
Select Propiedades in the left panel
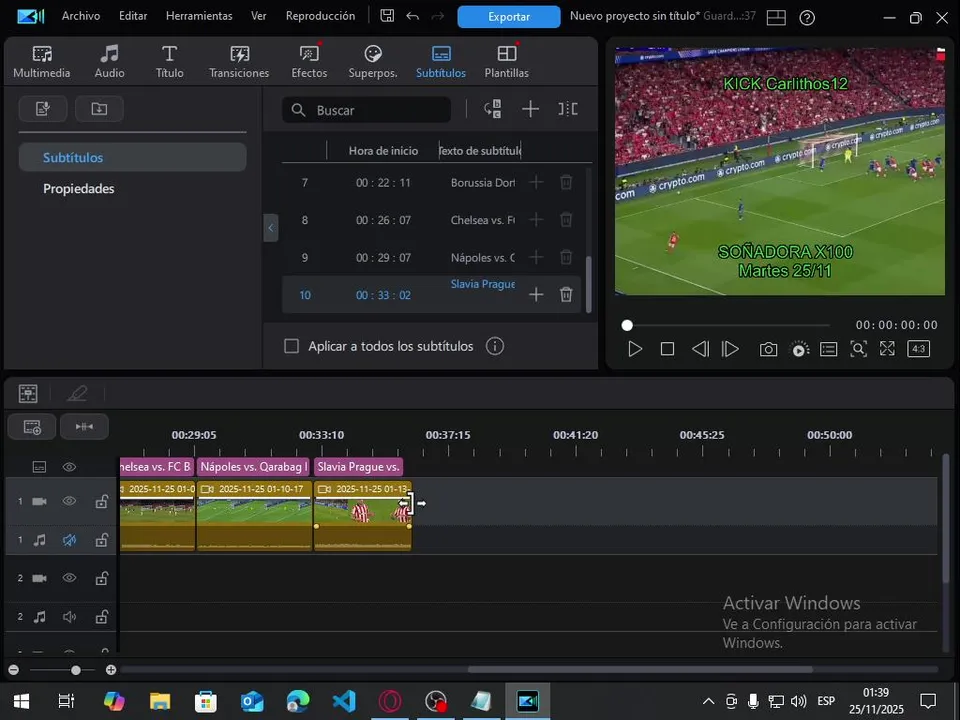(x=78, y=189)
